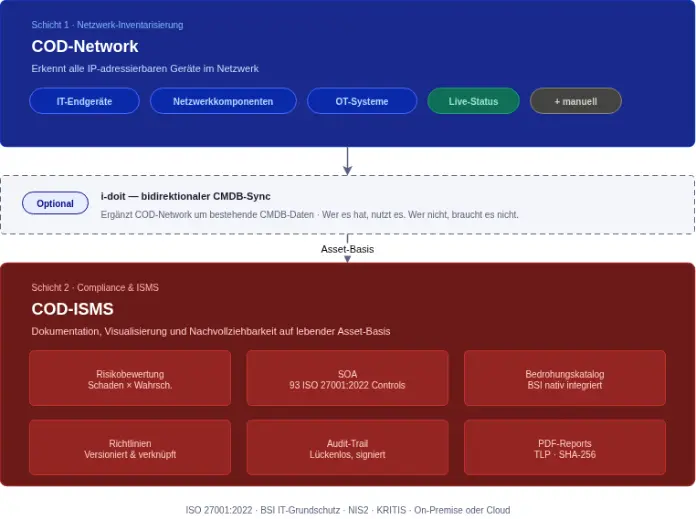Open the Risikobewertung card
Image resolution: width=696 pixels, height=519 pixels.
[x=130, y=379]
